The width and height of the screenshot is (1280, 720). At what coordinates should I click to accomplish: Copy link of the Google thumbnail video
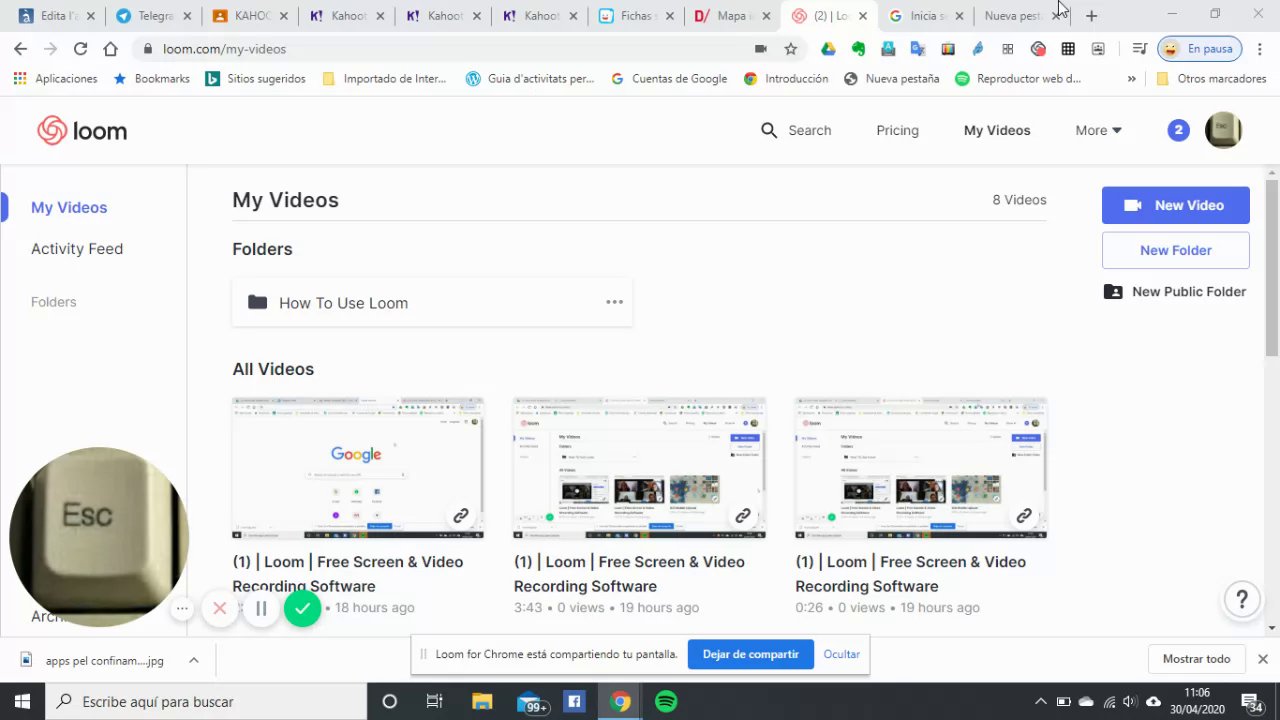tap(460, 516)
